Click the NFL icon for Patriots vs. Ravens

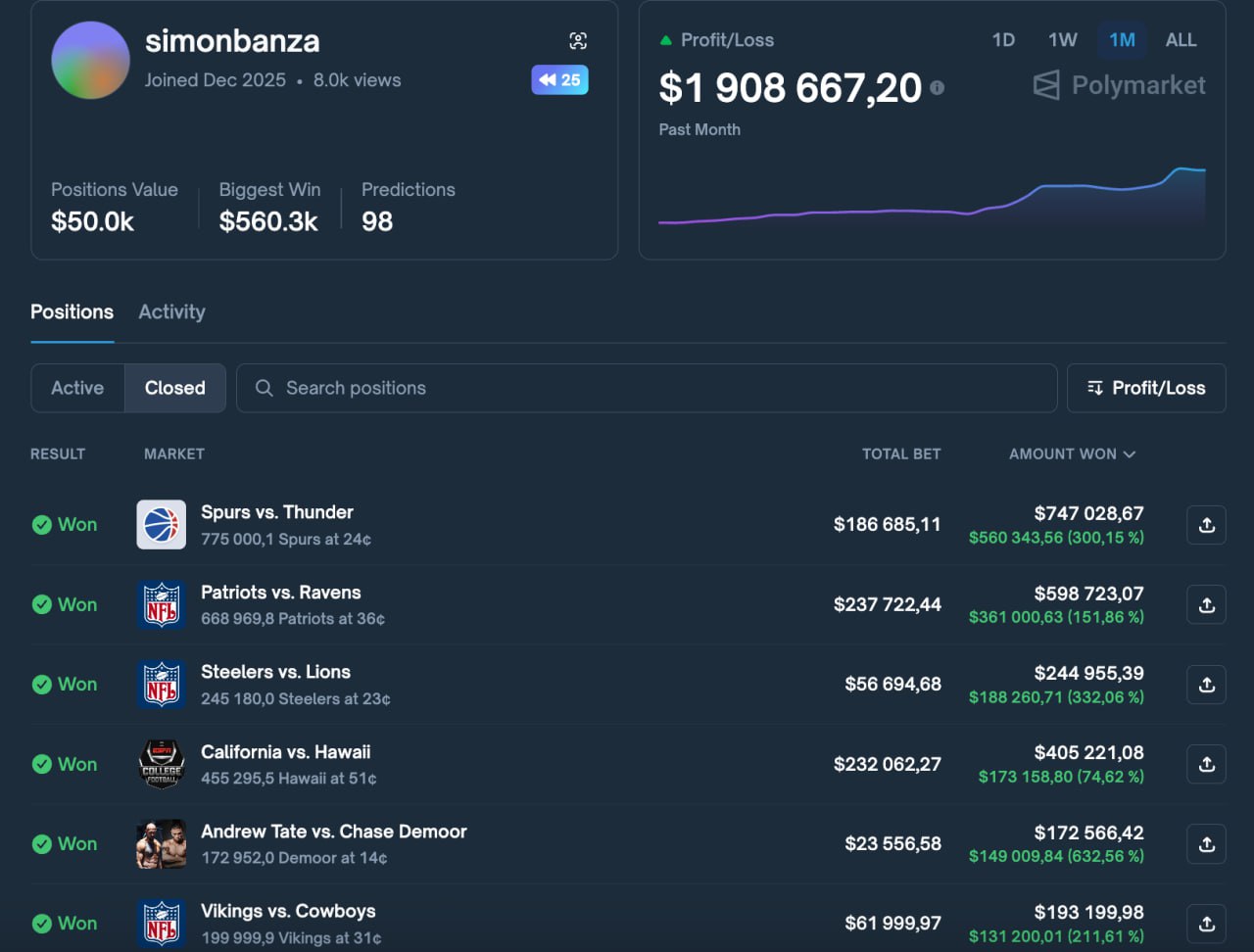(161, 604)
